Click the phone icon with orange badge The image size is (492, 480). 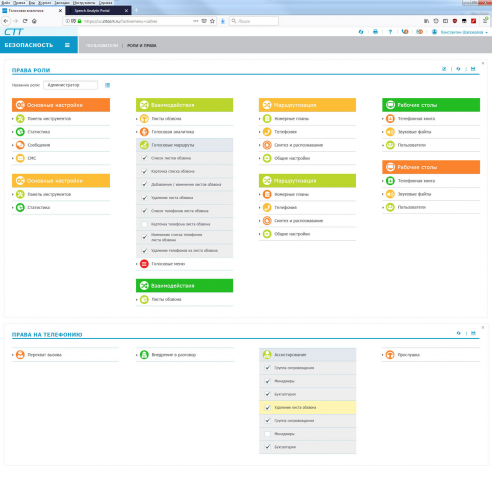[405, 32]
